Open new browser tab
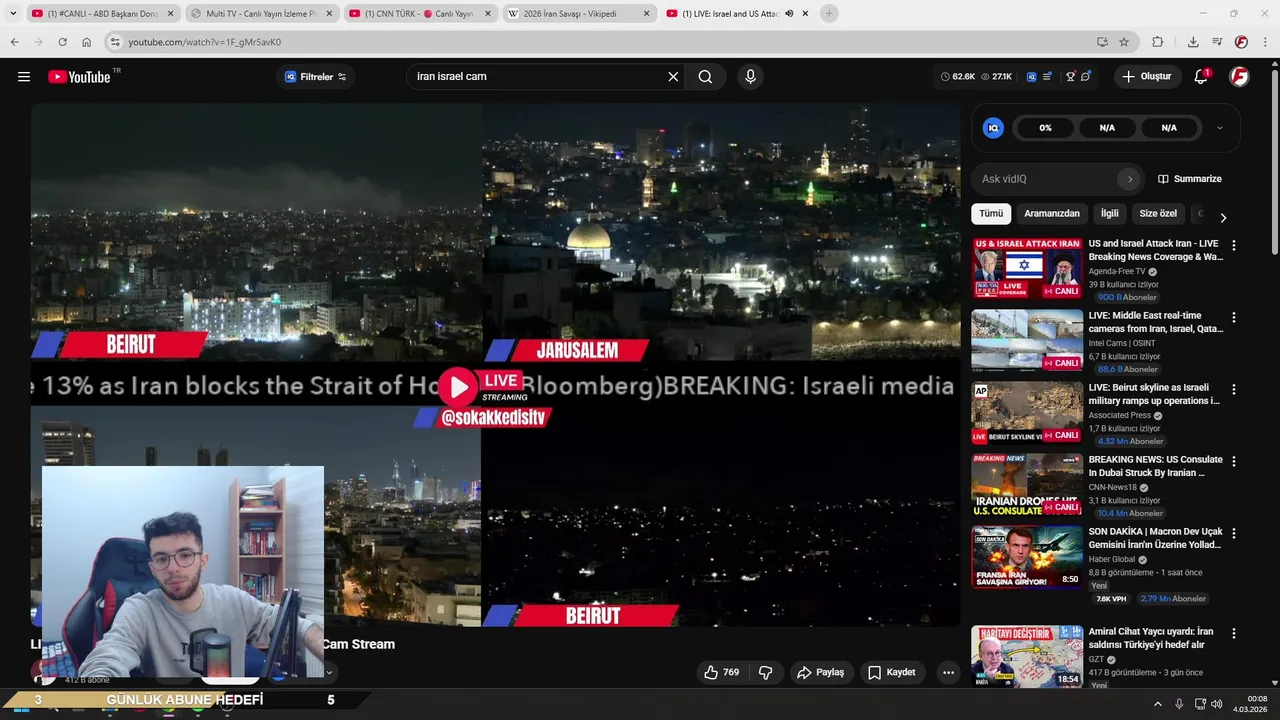Viewport: 1280px width, 720px height. click(x=829, y=14)
